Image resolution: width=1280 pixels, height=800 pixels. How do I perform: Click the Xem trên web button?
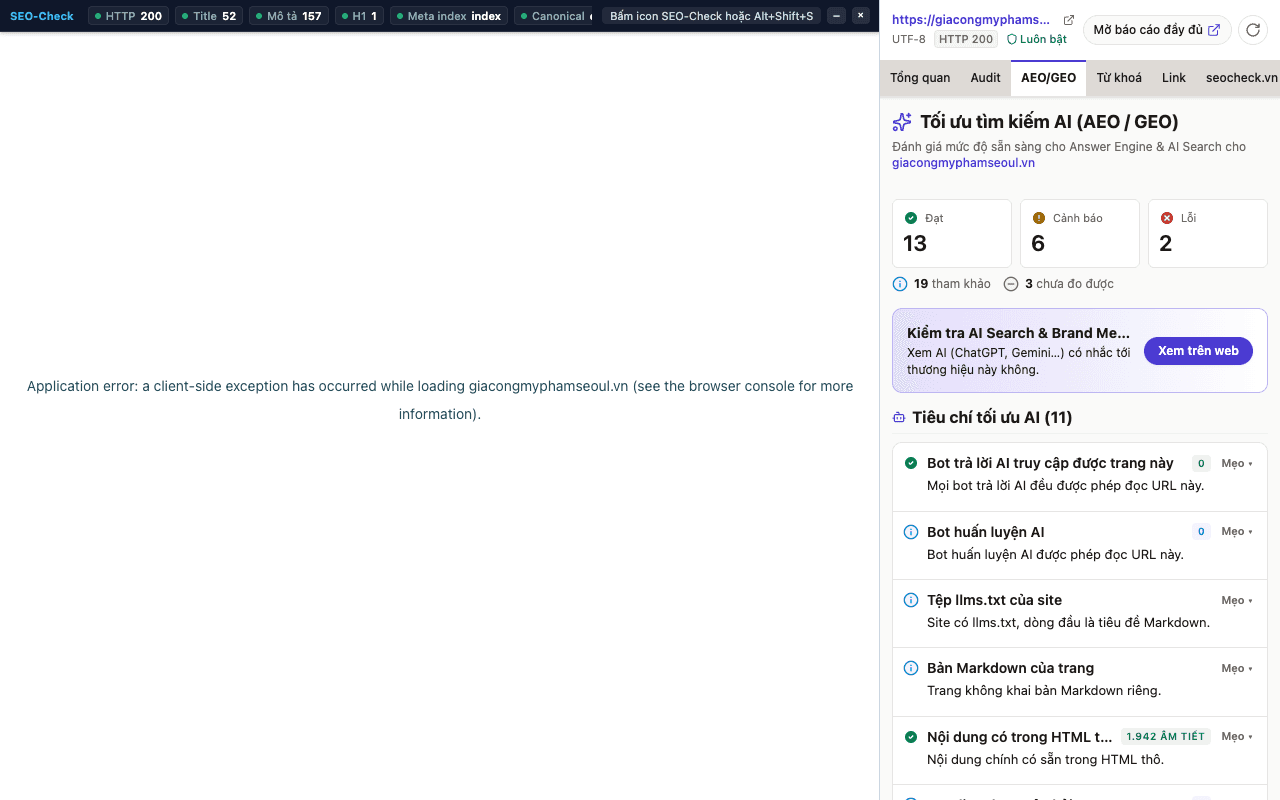(x=1198, y=351)
